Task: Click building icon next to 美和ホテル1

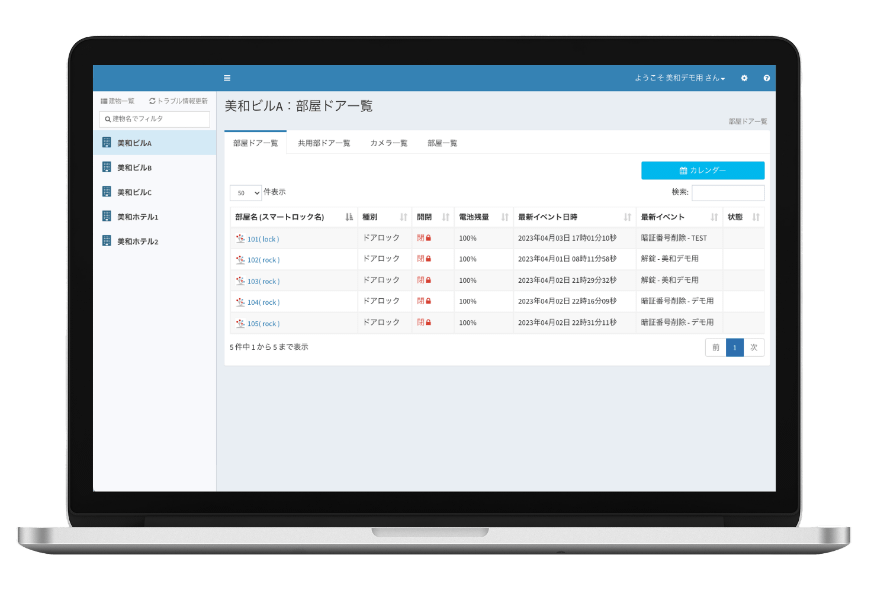Action: click(x=107, y=216)
